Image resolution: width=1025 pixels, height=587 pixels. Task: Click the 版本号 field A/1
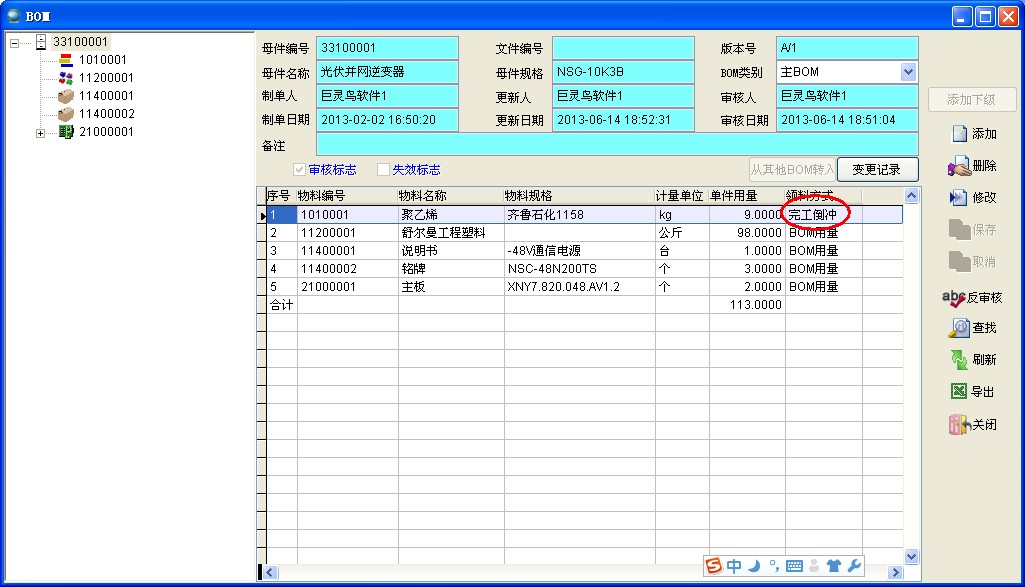[847, 48]
